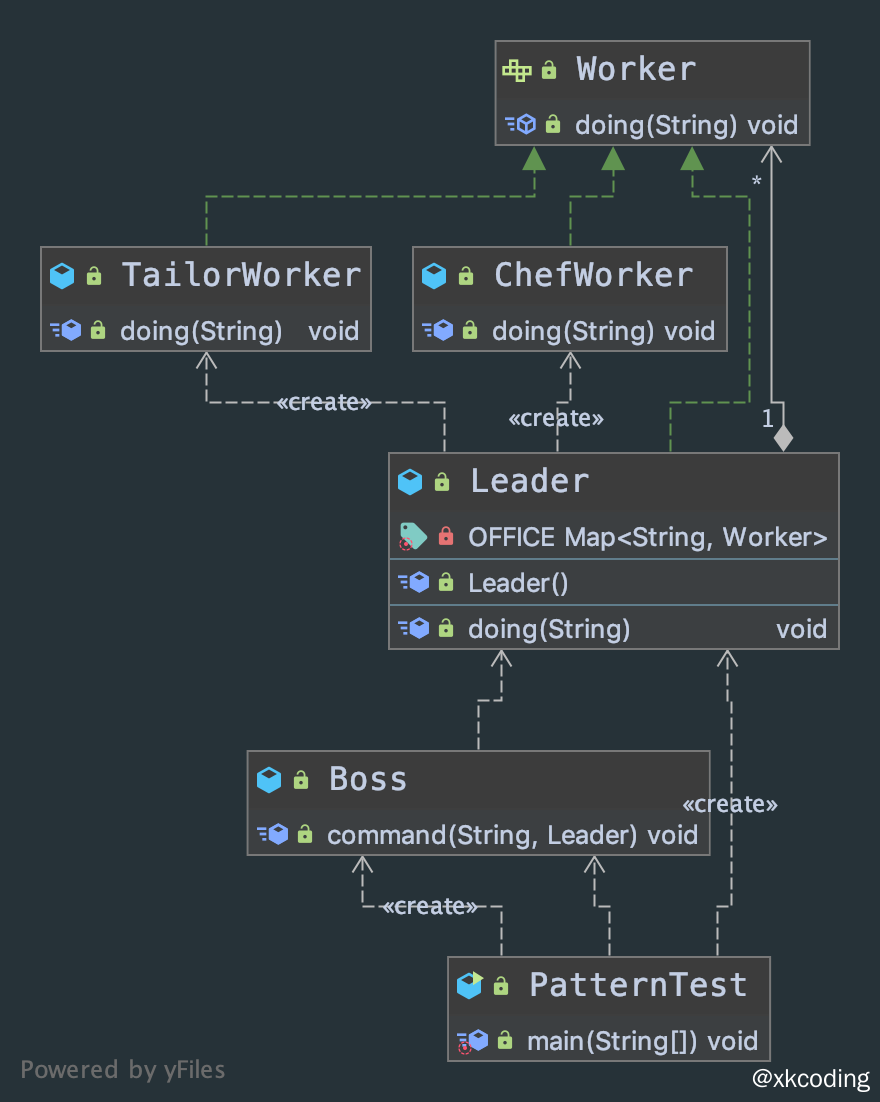Select the TailorWorker class icon
The image size is (880, 1102).
(62, 276)
